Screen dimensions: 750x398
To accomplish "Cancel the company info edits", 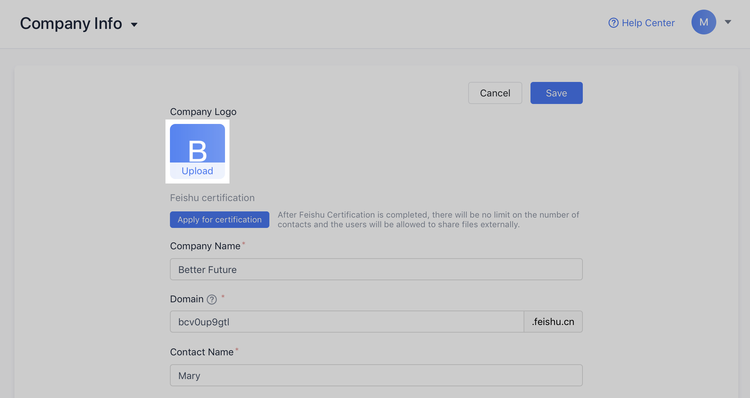I will 495,93.
